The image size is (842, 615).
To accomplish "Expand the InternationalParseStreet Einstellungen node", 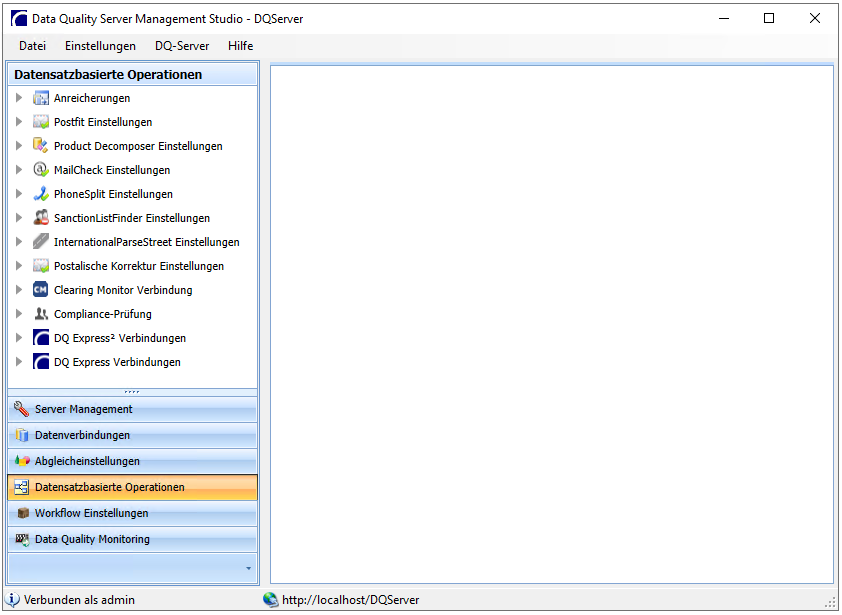I will tap(19, 242).
